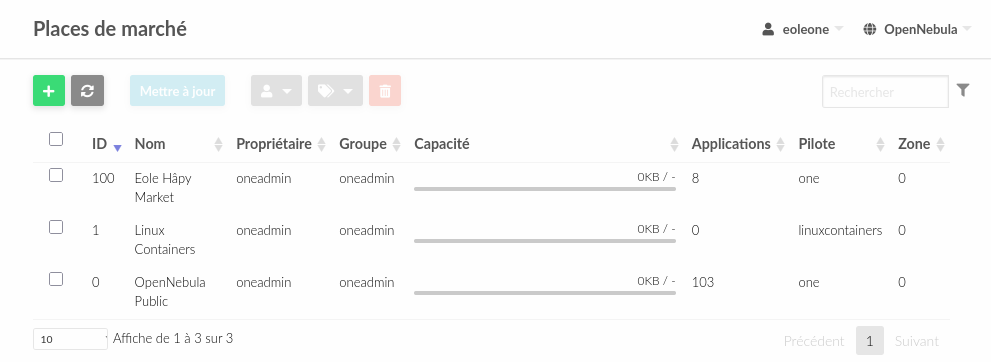This screenshot has width=991, height=362.
Task: Check the Eole Hâpy Market row checkbox
Action: (x=56, y=176)
